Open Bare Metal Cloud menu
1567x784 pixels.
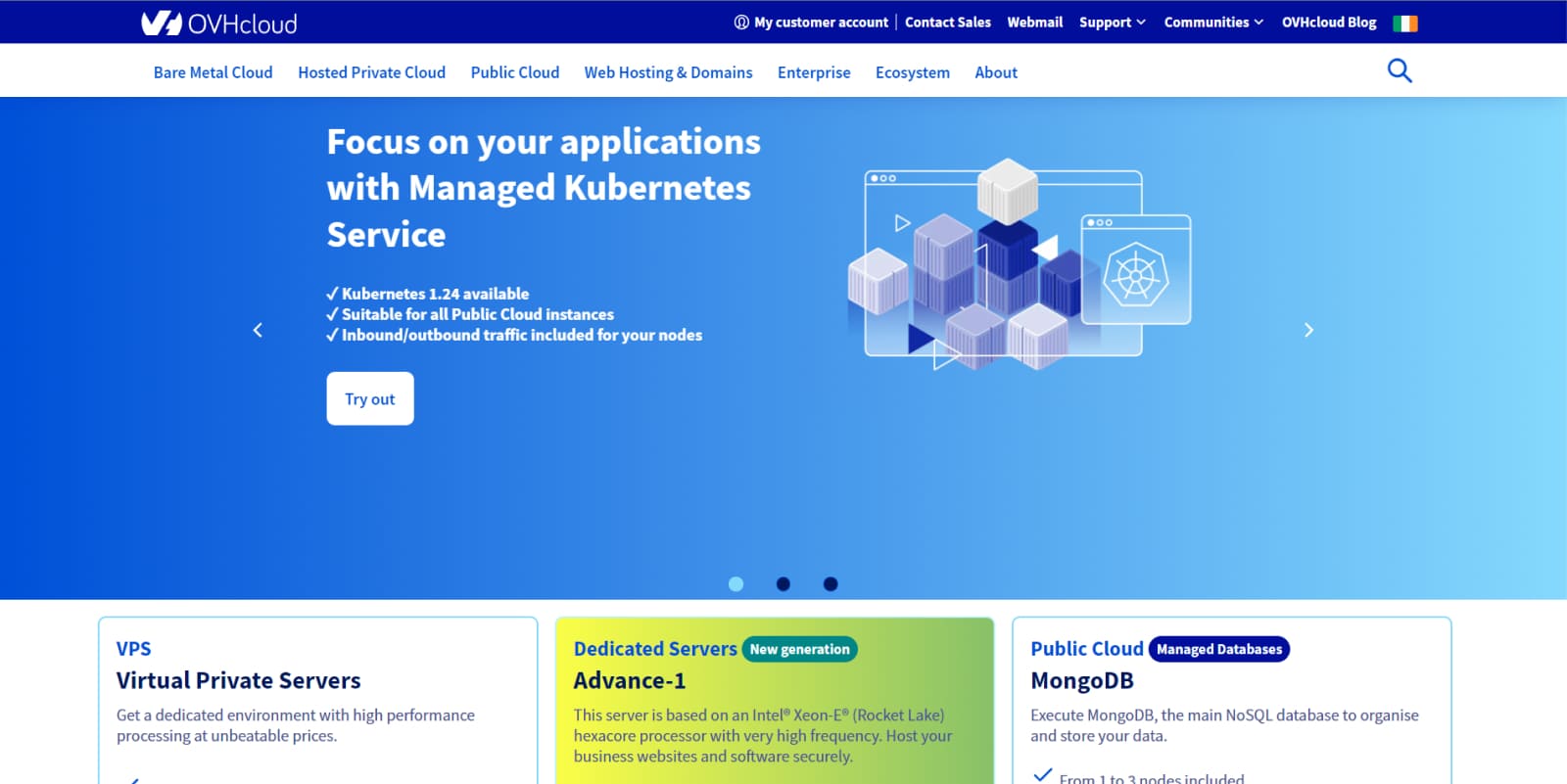pyautogui.click(x=214, y=72)
